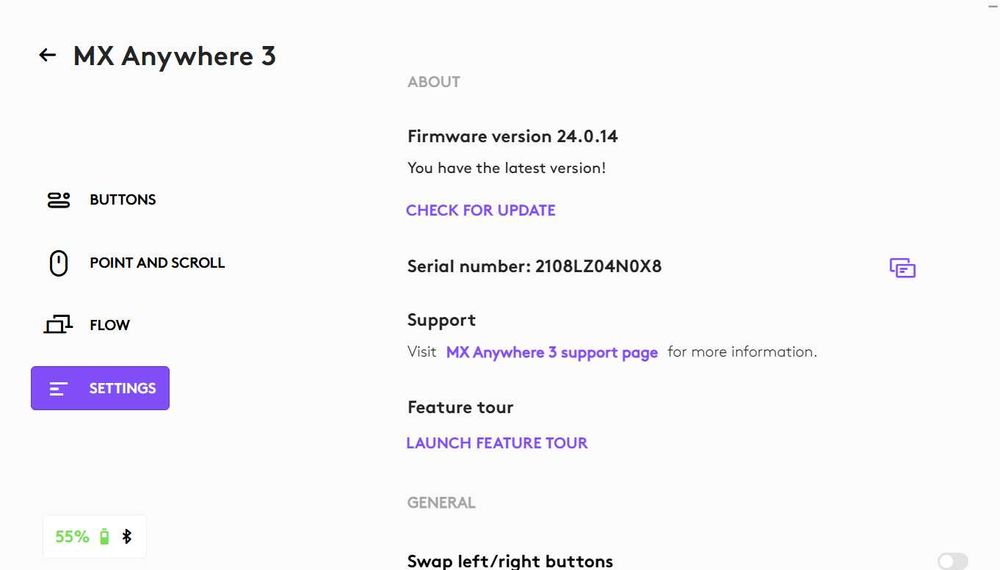Open the BUTTONS tab
The height and width of the screenshot is (570, 1000).
coord(123,200)
